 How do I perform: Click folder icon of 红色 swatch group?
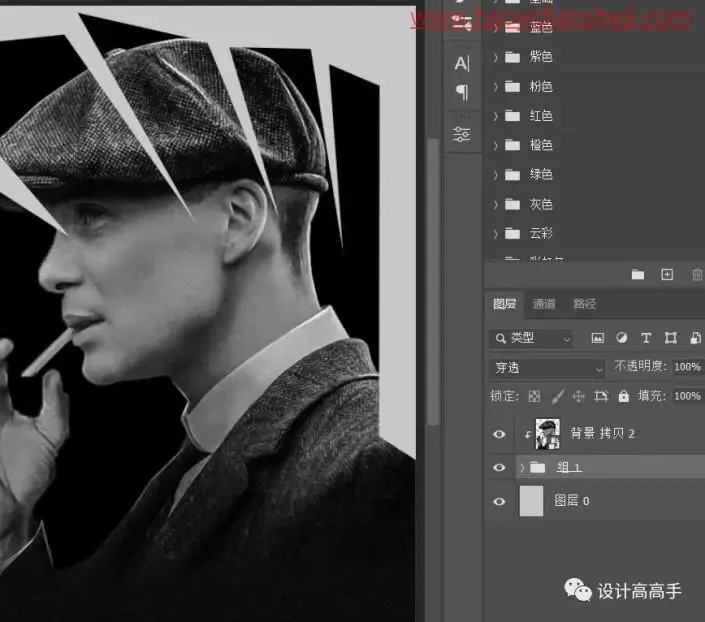(512, 116)
